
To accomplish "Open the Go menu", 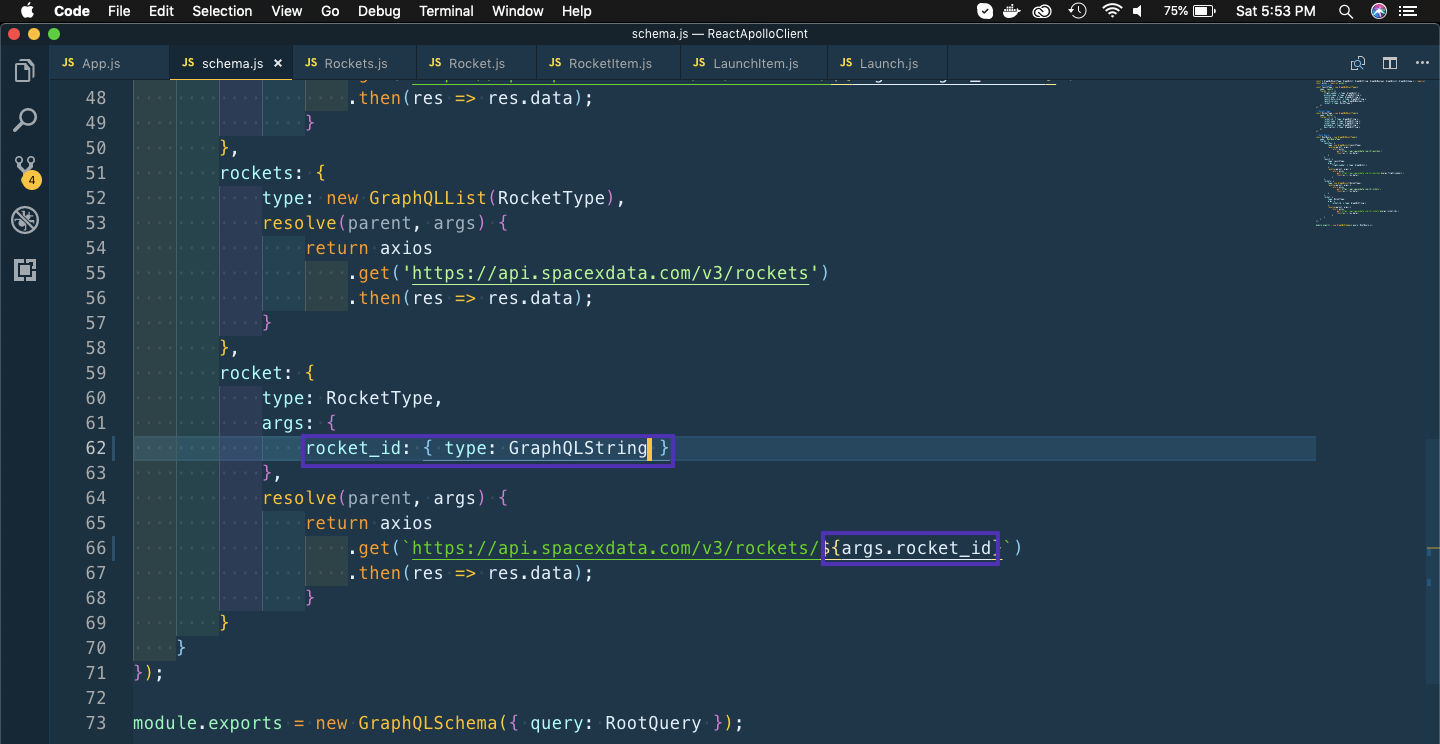I will [x=330, y=11].
